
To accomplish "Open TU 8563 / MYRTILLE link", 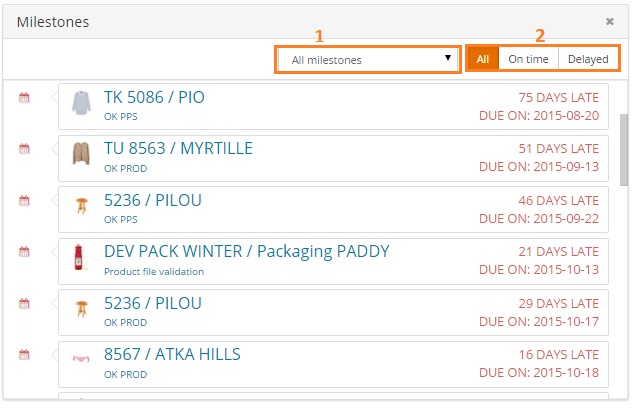I will click(x=178, y=148).
